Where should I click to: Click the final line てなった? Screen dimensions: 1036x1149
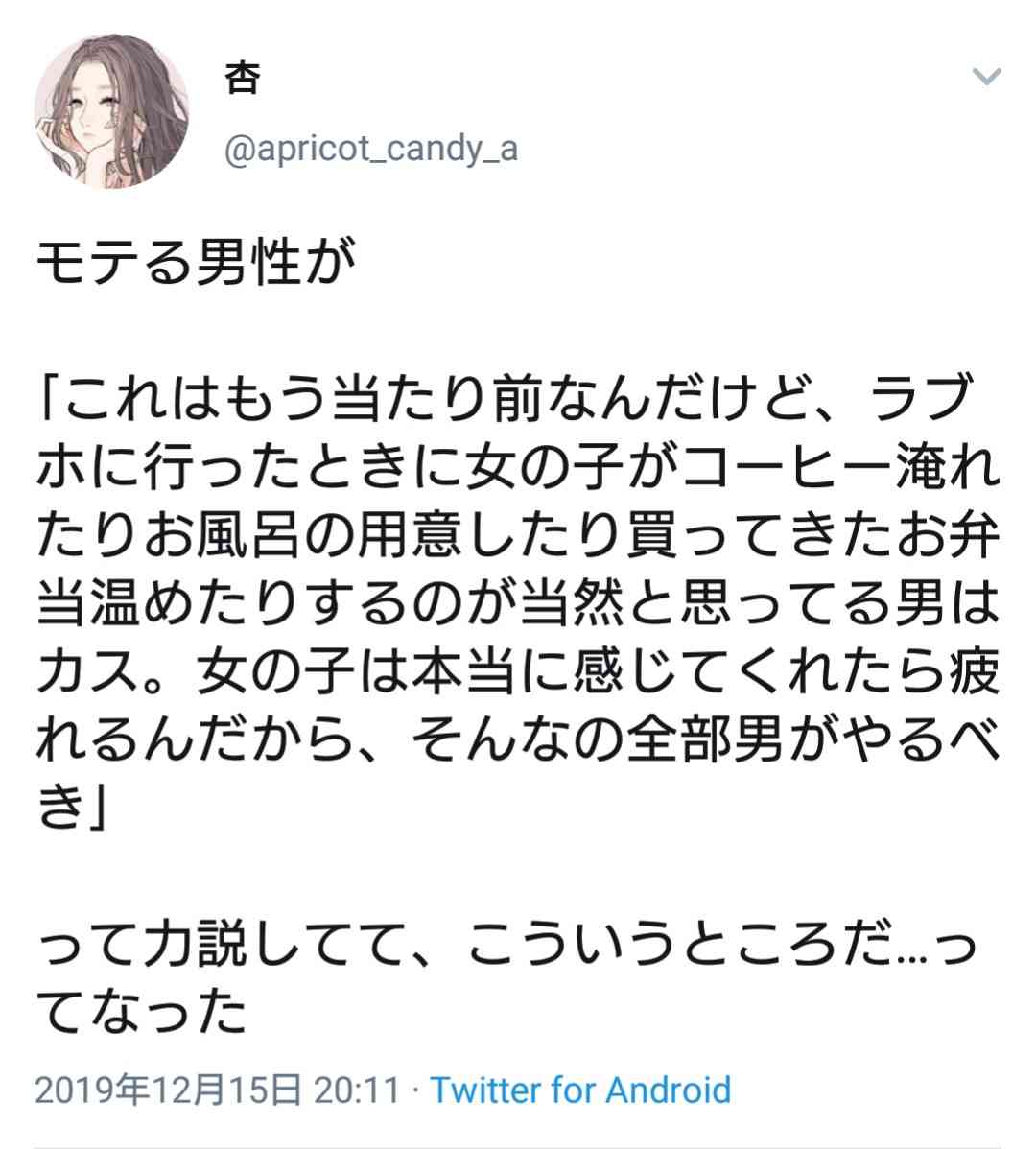(x=141, y=1012)
